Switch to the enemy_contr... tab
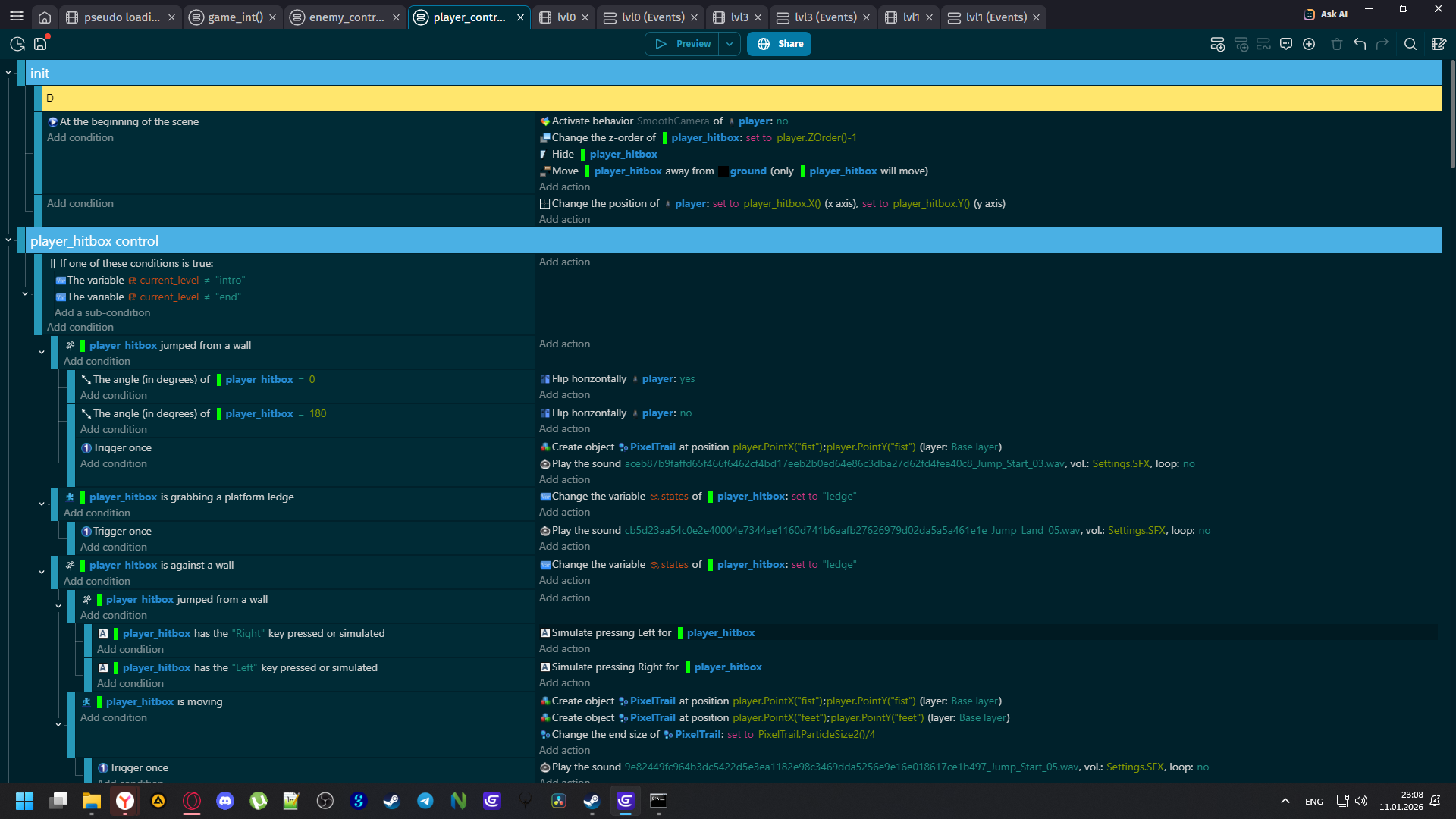The height and width of the screenshot is (819, 1456). click(x=347, y=17)
